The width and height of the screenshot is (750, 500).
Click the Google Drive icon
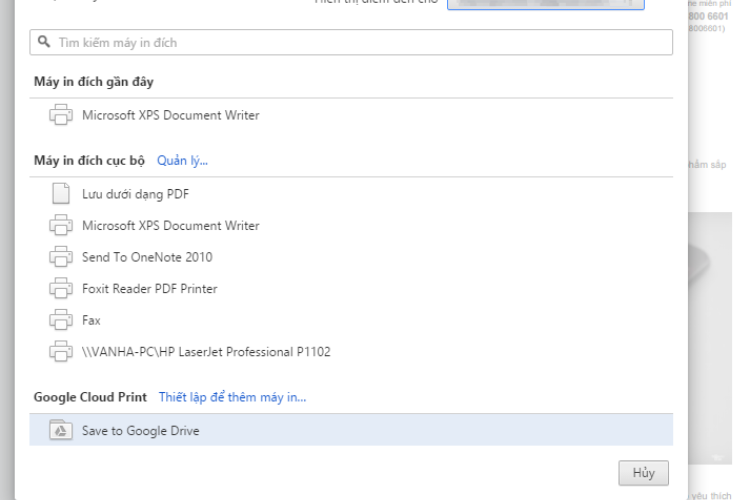pyautogui.click(x=61, y=430)
